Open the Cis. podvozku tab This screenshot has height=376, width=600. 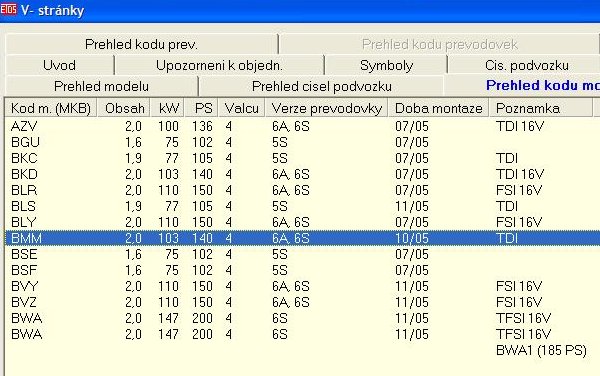coord(524,65)
